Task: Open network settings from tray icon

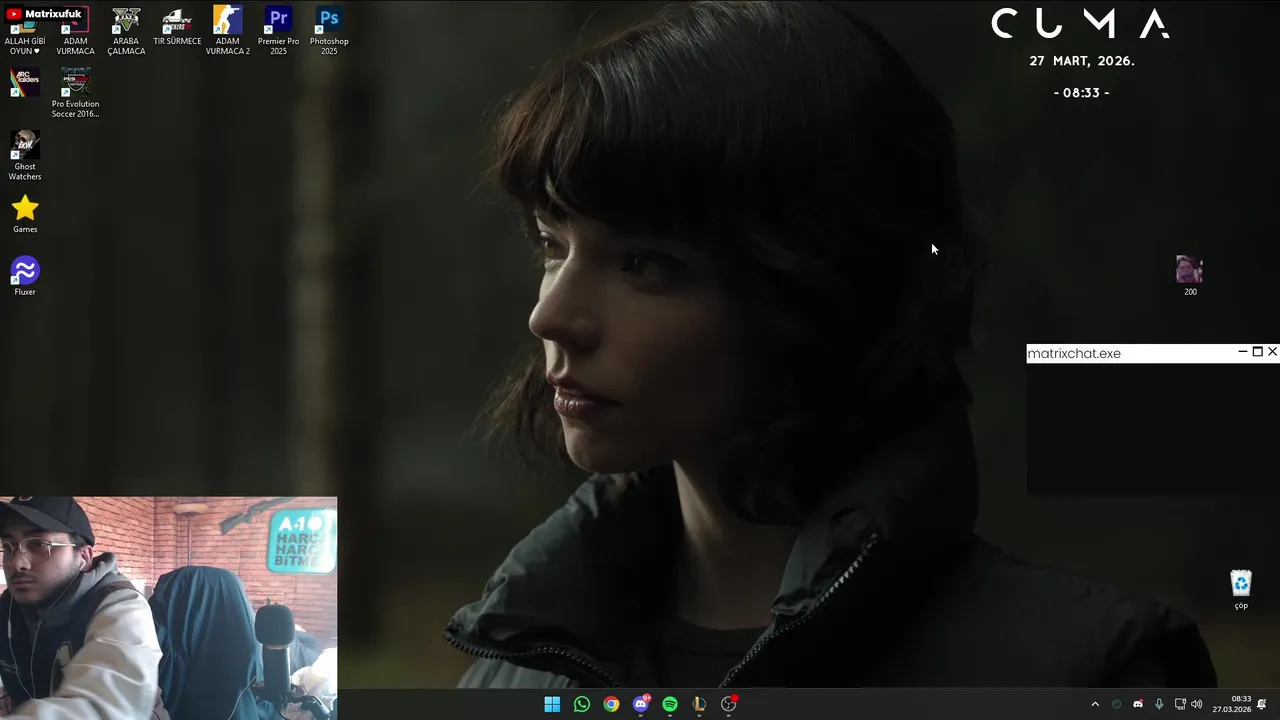Action: pyautogui.click(x=1180, y=704)
